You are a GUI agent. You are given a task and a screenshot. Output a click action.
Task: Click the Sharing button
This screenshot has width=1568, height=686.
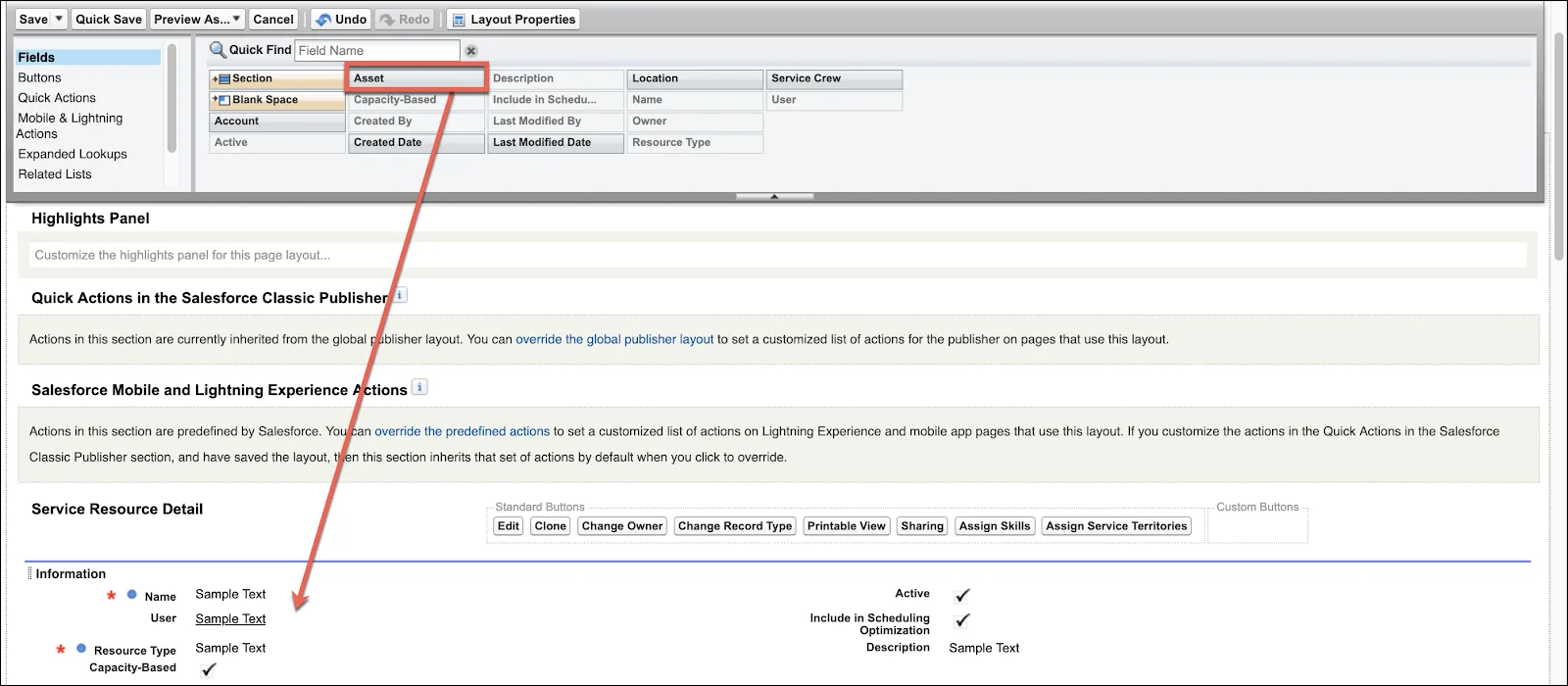922,526
